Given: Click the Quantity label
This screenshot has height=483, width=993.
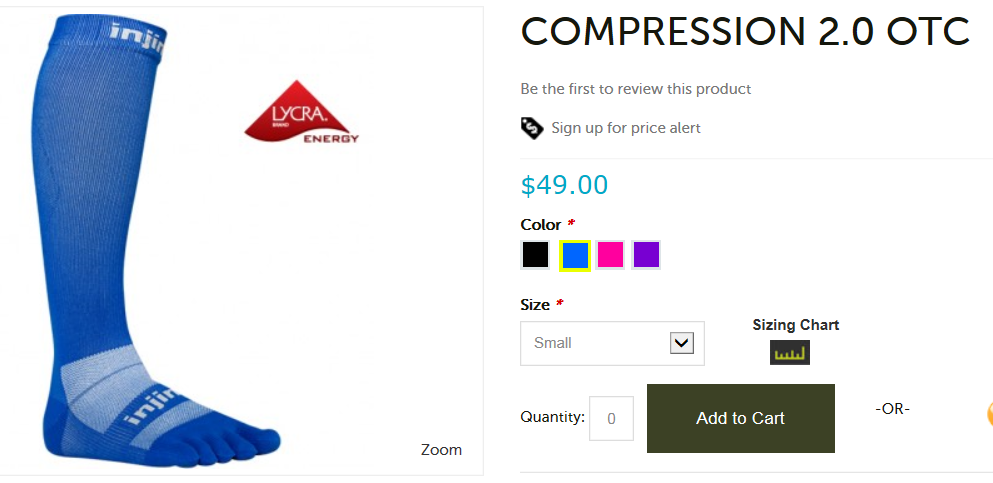Looking at the screenshot, I should (x=552, y=417).
